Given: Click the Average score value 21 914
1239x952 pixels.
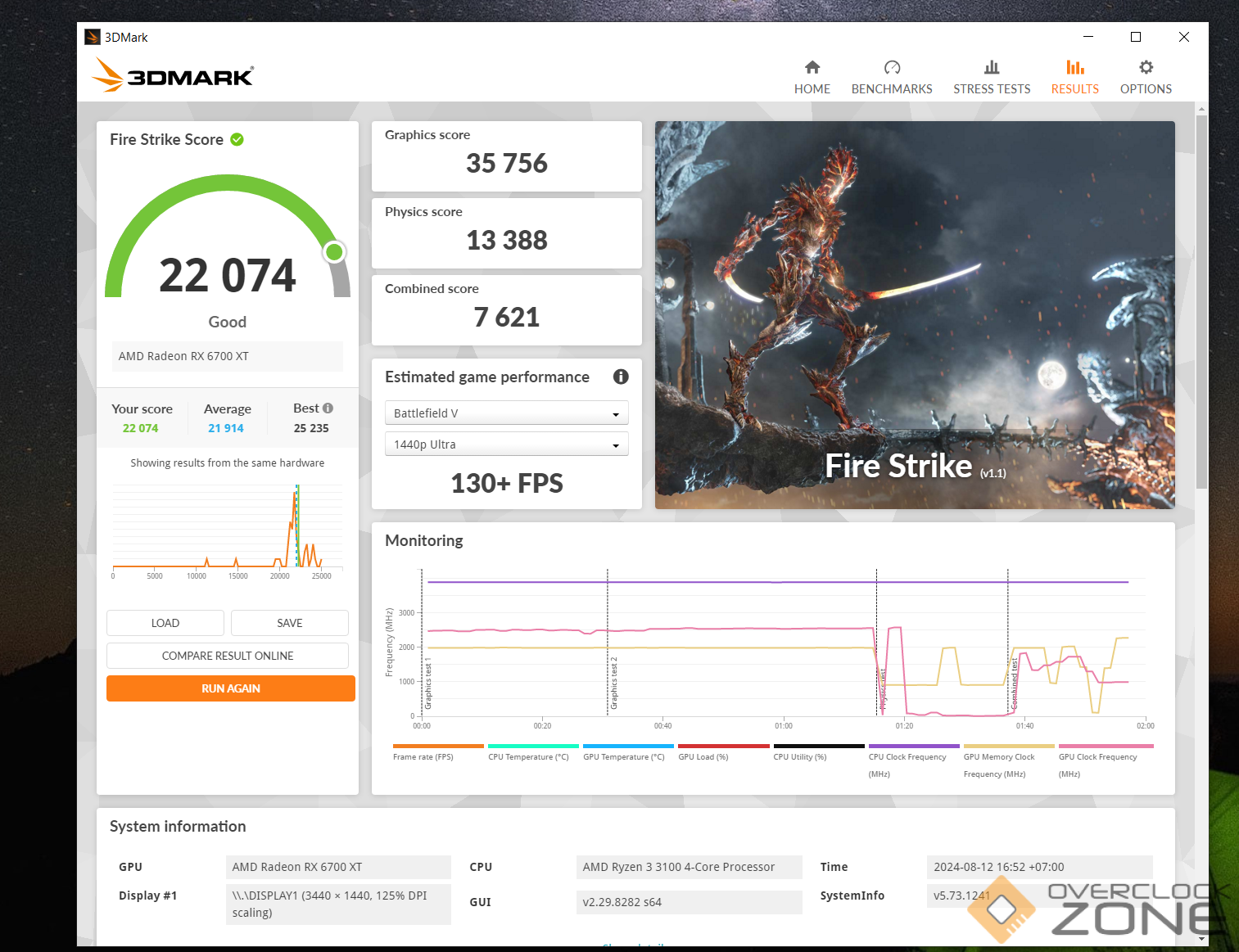Looking at the screenshot, I should [226, 428].
